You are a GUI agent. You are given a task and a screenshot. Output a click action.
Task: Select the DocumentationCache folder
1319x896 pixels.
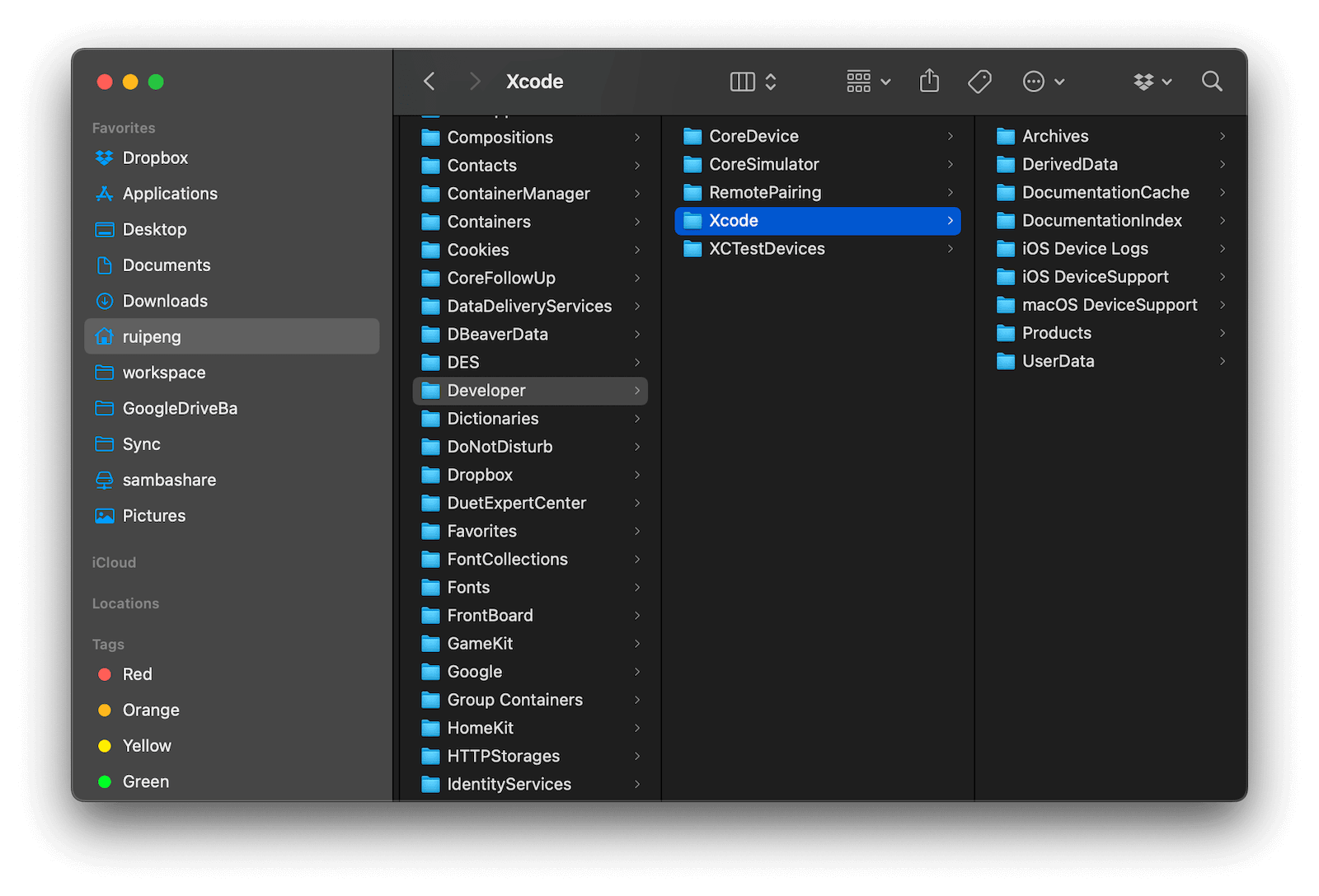(1110, 192)
